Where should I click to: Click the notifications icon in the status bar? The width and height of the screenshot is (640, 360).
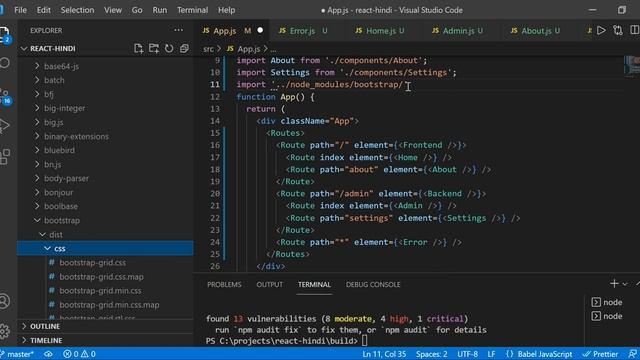tap(633, 354)
